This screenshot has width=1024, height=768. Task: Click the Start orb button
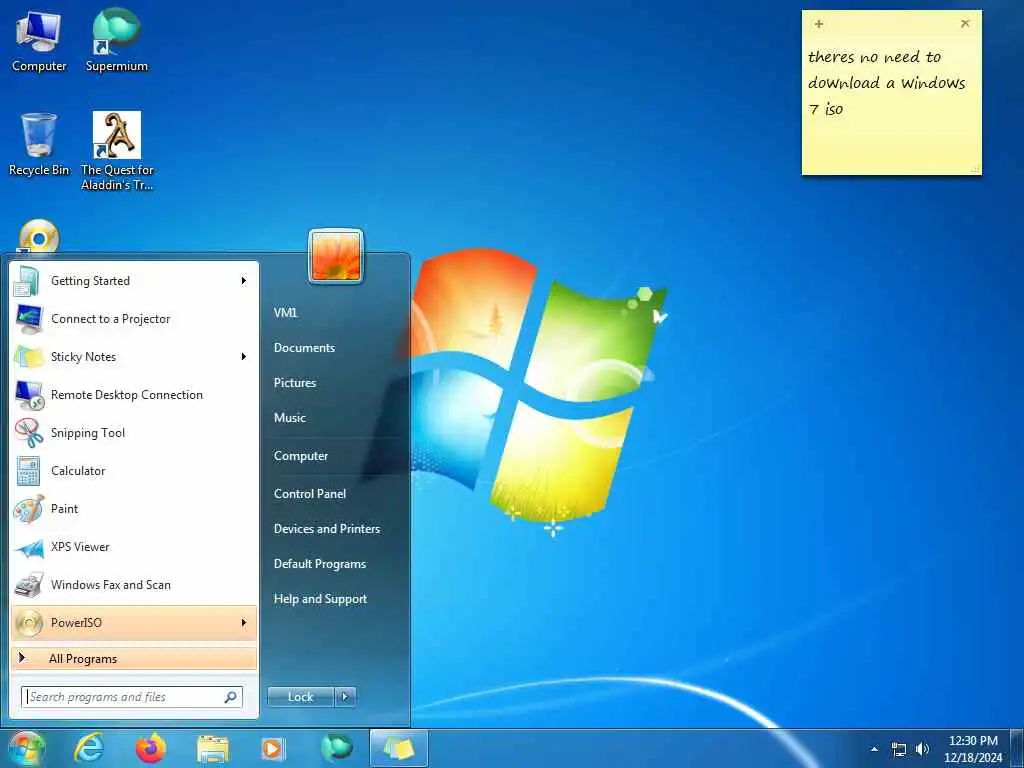25,748
